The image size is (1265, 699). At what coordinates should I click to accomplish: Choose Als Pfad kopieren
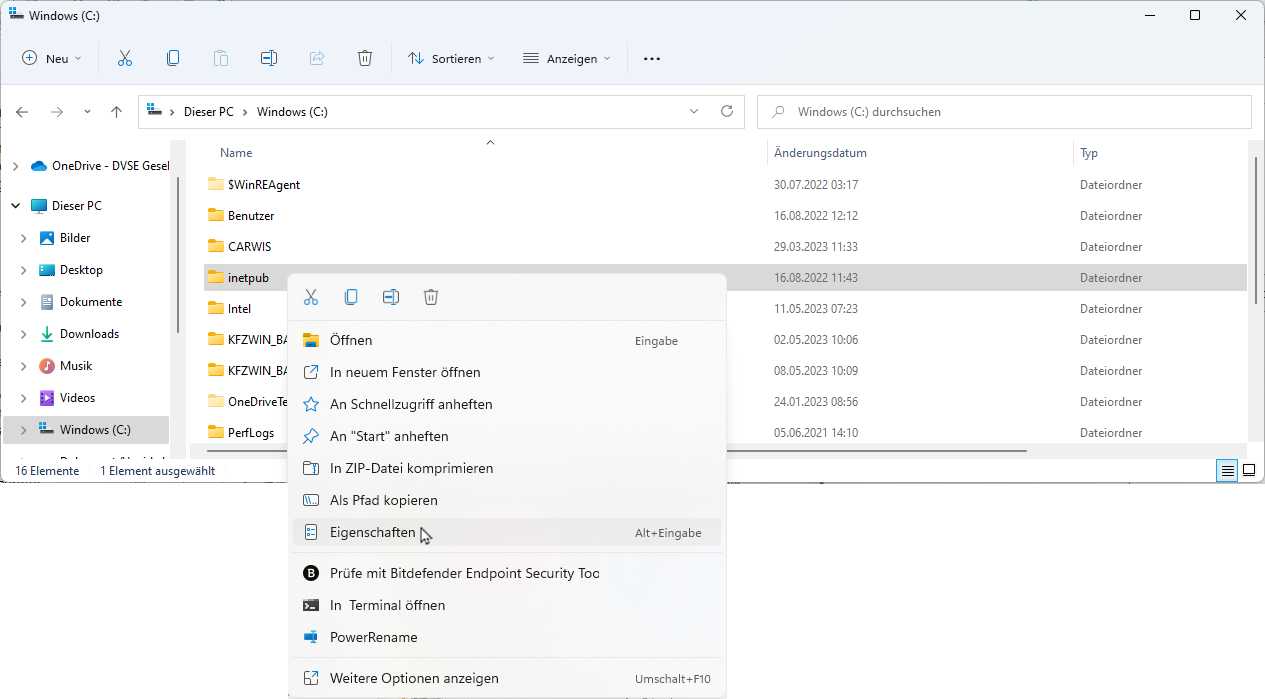[x=507, y=501]
